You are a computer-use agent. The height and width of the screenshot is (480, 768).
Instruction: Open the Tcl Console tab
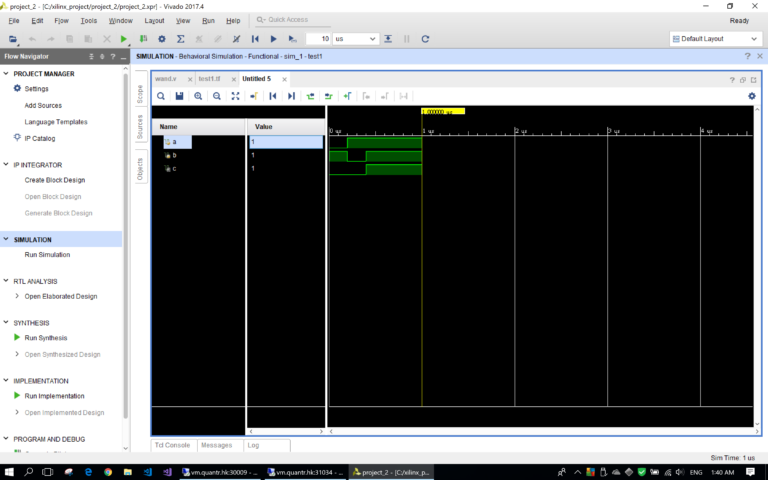coord(172,445)
